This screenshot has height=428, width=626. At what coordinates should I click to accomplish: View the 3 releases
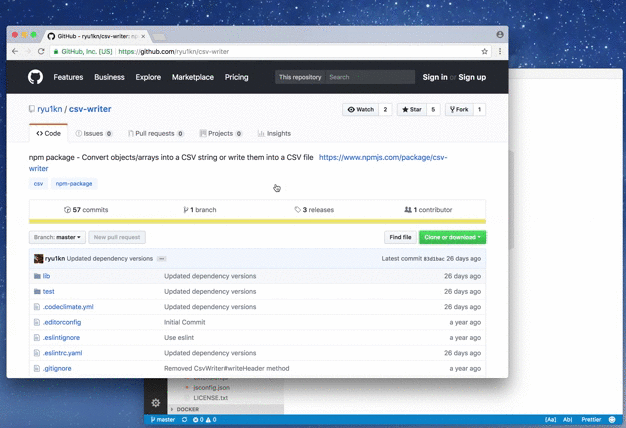click(314, 210)
